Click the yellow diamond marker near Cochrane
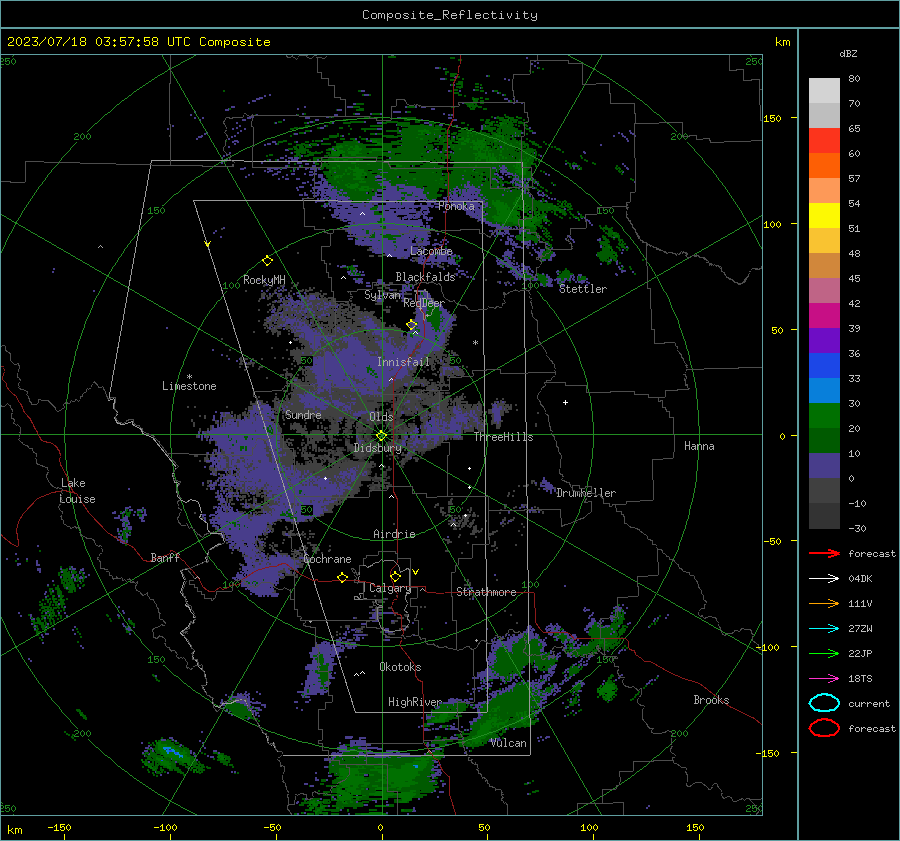Screen dimensions: 900x841 pyautogui.click(x=342, y=577)
